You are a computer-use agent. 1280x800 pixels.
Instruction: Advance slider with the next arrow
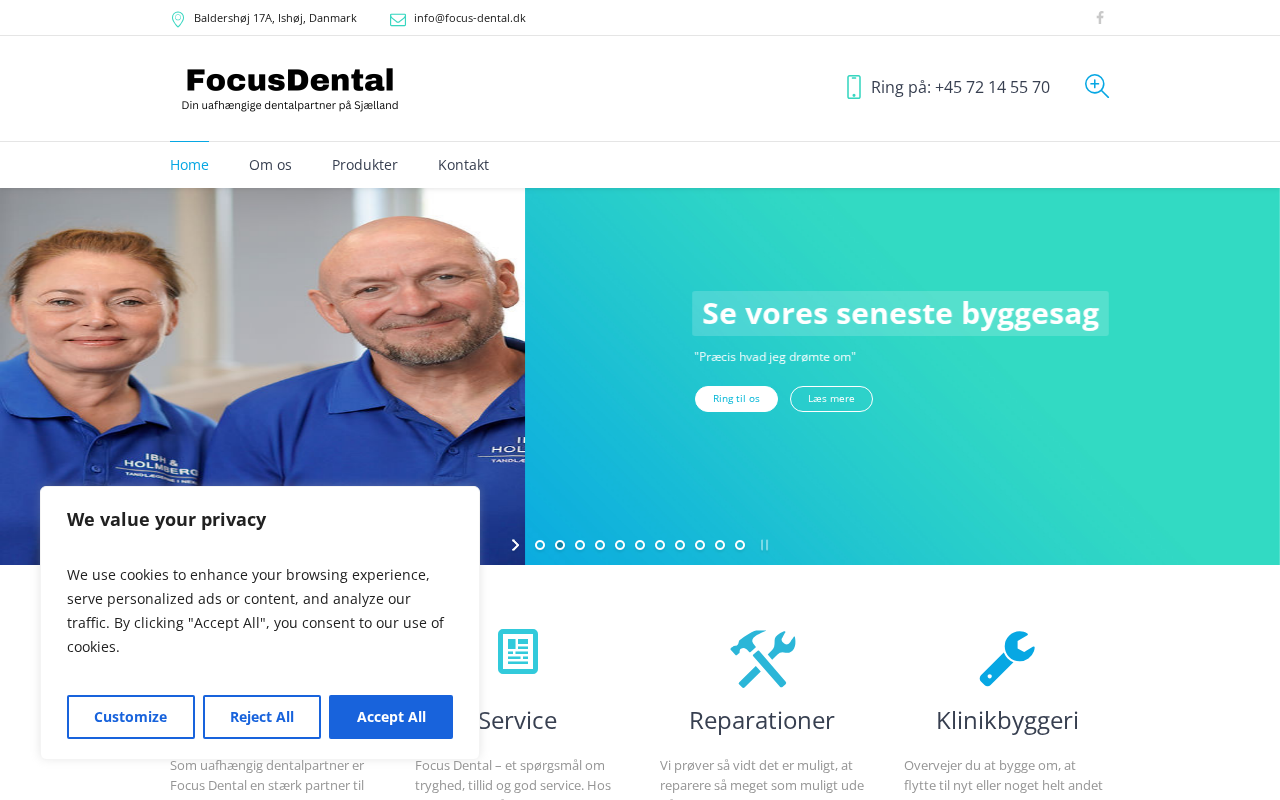pos(515,545)
